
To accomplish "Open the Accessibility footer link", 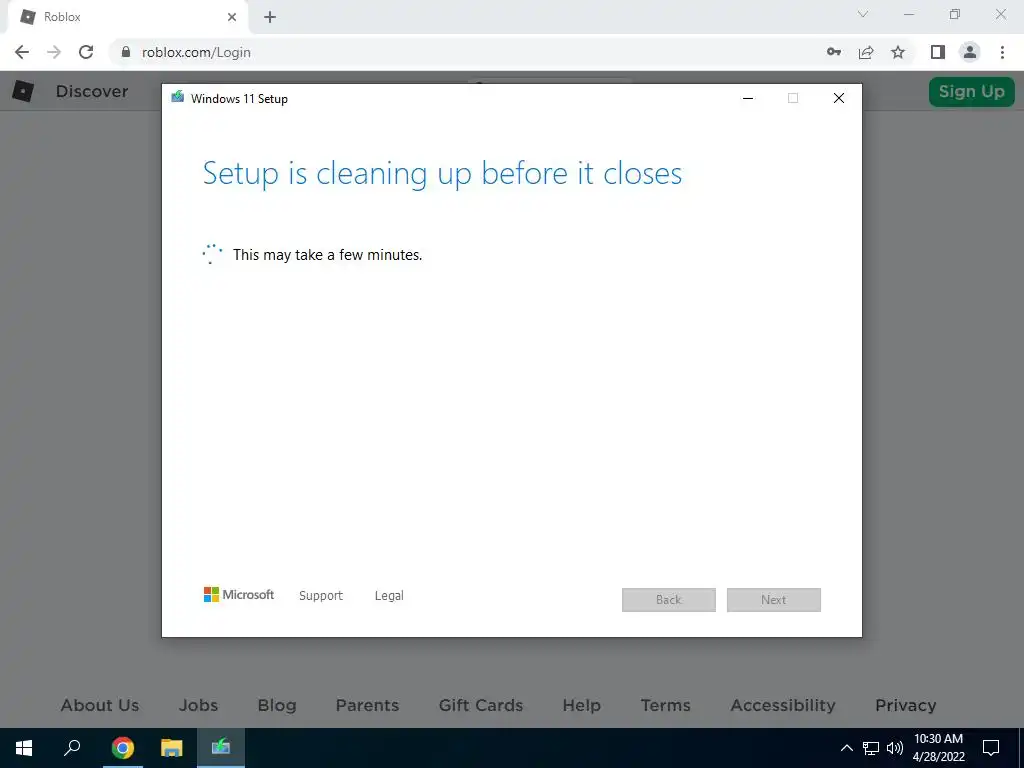I will 783,705.
